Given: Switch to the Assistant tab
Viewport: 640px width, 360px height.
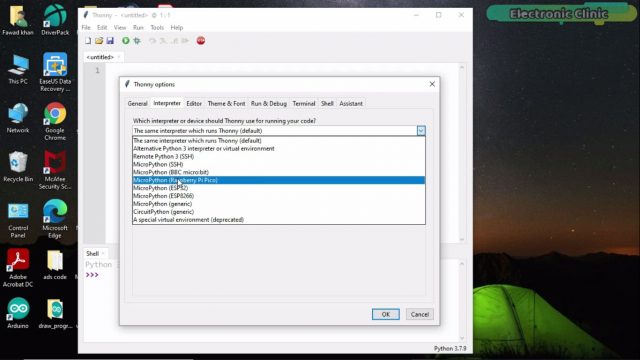Looking at the screenshot, I should pos(351,104).
